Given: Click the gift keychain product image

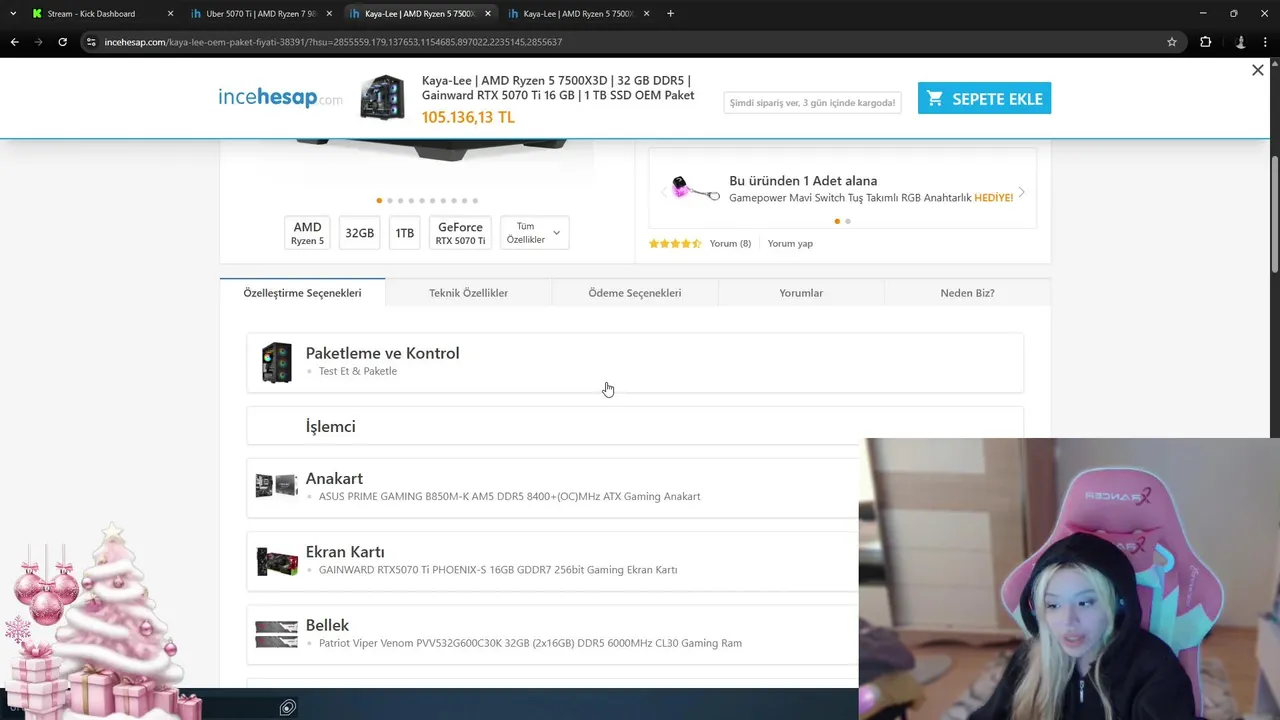Looking at the screenshot, I should [x=695, y=188].
